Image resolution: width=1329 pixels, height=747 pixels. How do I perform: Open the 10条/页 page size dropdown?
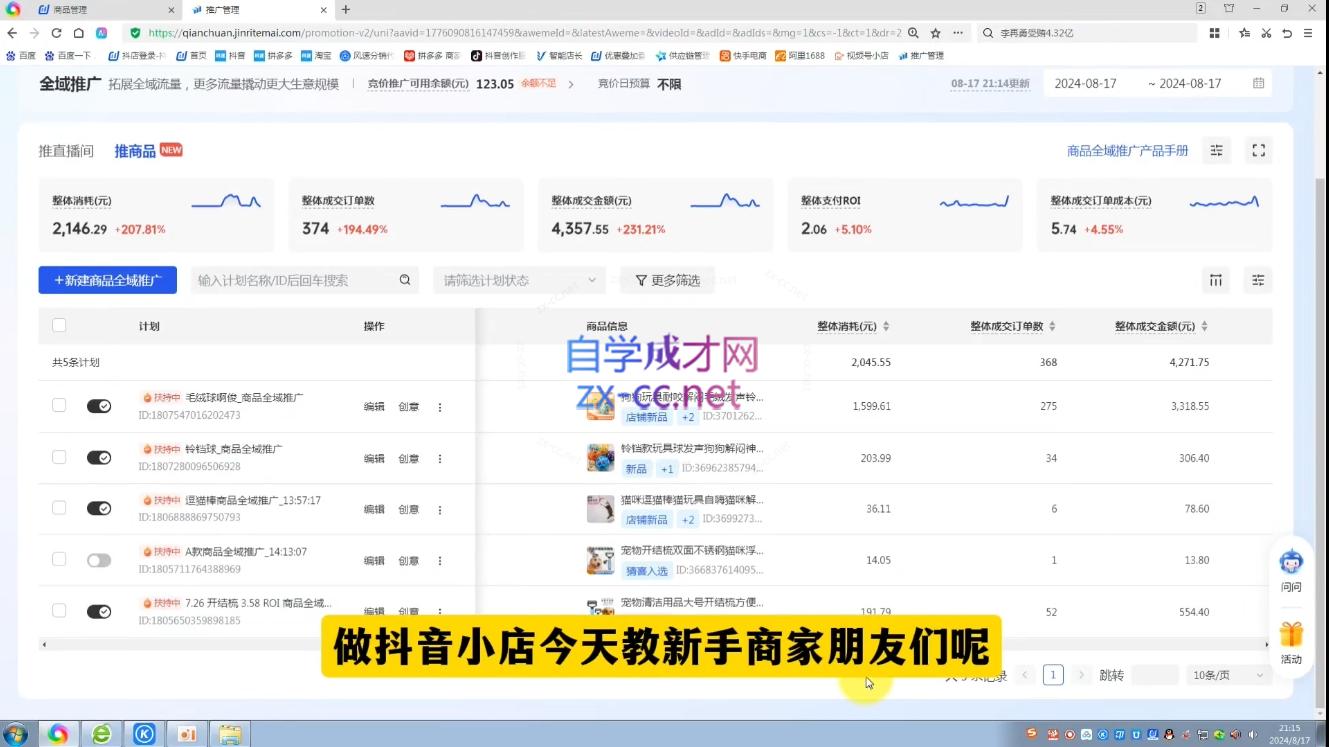pyautogui.click(x=1222, y=674)
